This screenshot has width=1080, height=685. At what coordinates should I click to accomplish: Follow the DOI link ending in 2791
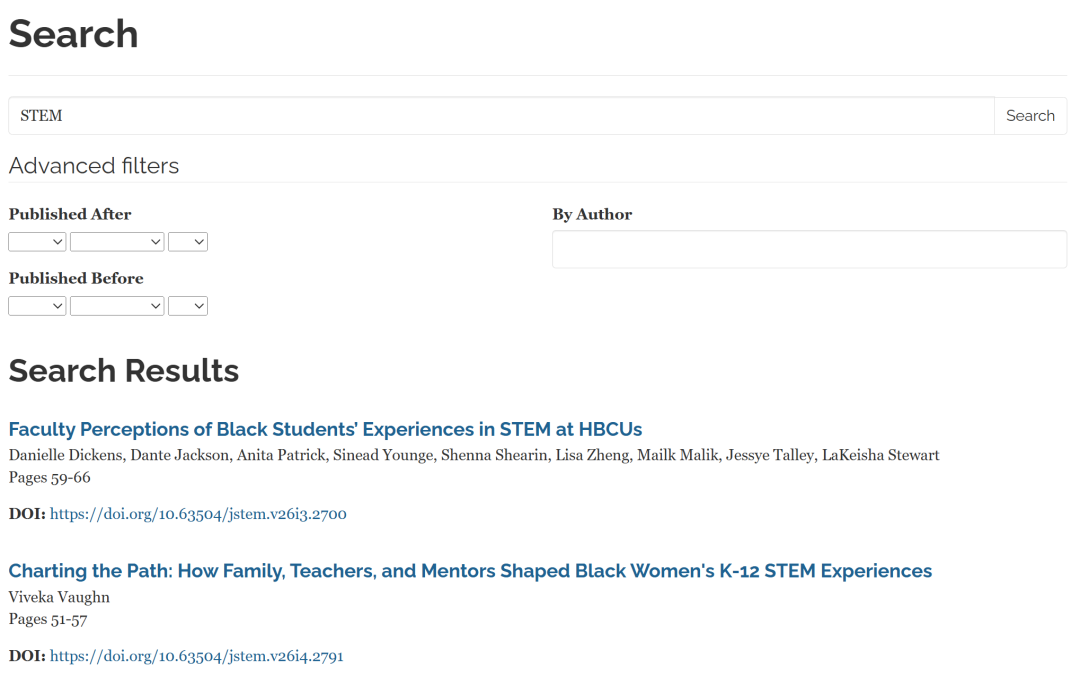coord(197,656)
